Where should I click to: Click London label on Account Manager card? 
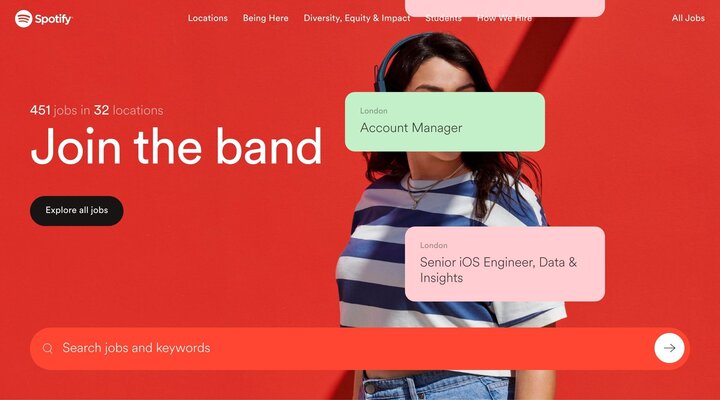click(x=373, y=111)
